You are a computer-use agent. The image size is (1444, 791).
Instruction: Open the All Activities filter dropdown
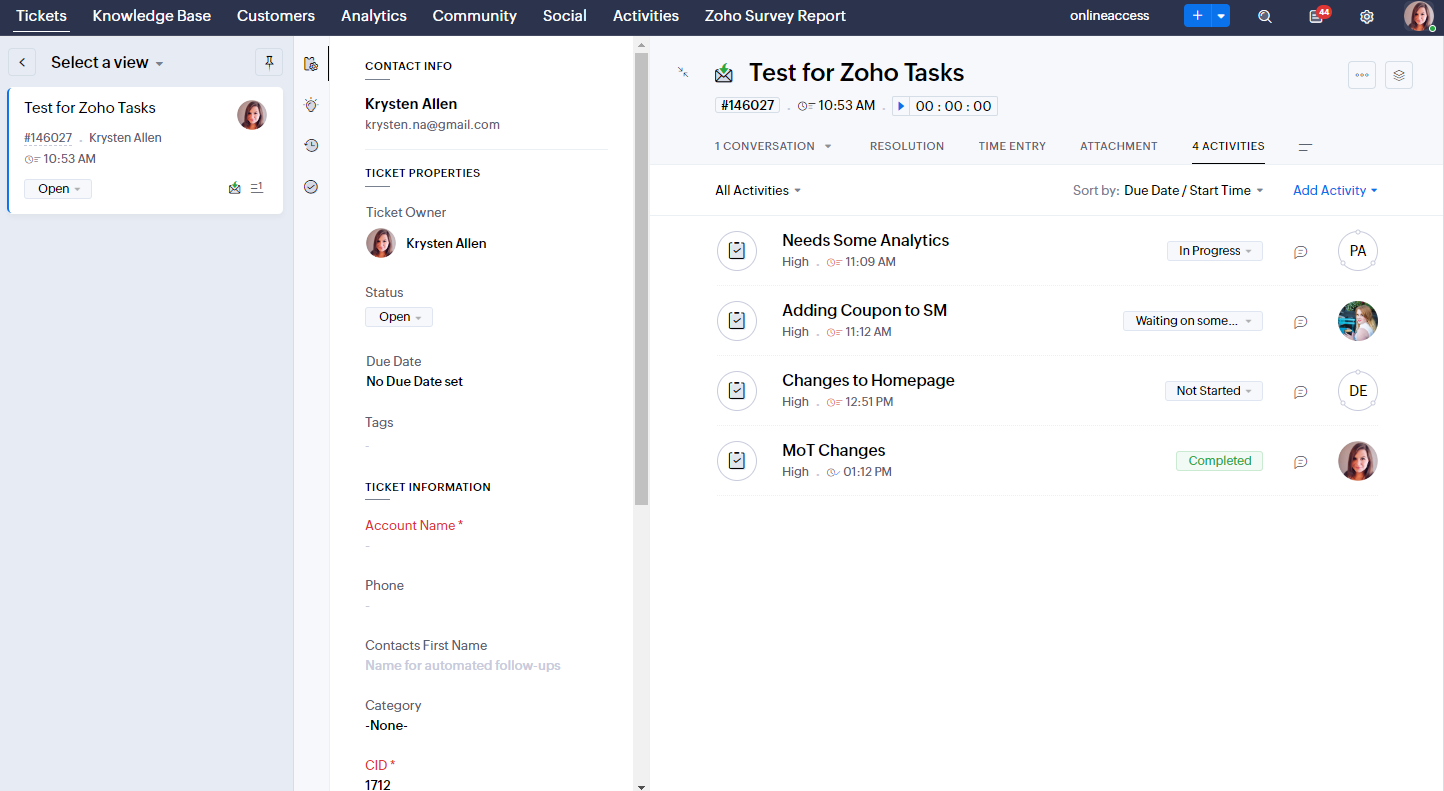758,190
